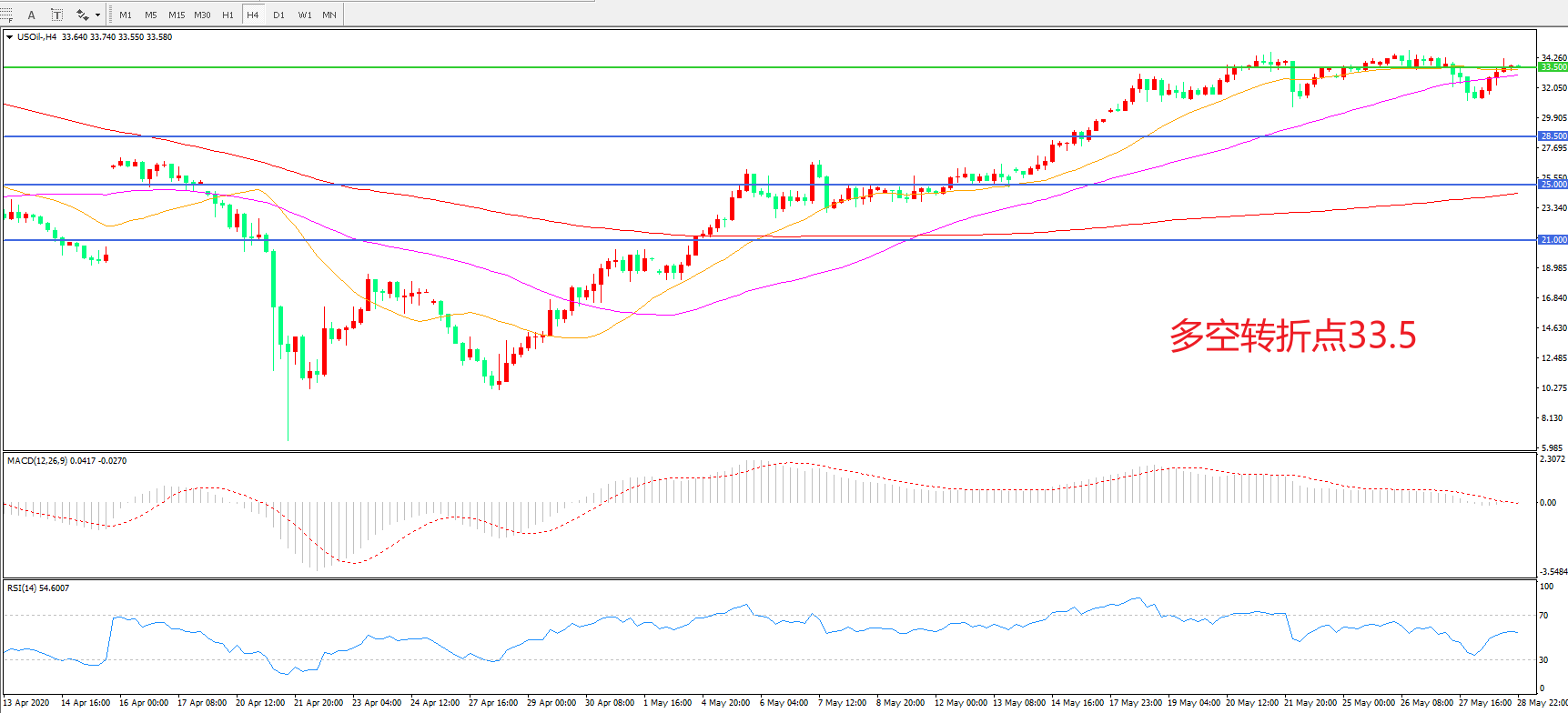Open the arrows tool dropdown arrow
Screen dimensions: 1568x713
[x=97, y=15]
